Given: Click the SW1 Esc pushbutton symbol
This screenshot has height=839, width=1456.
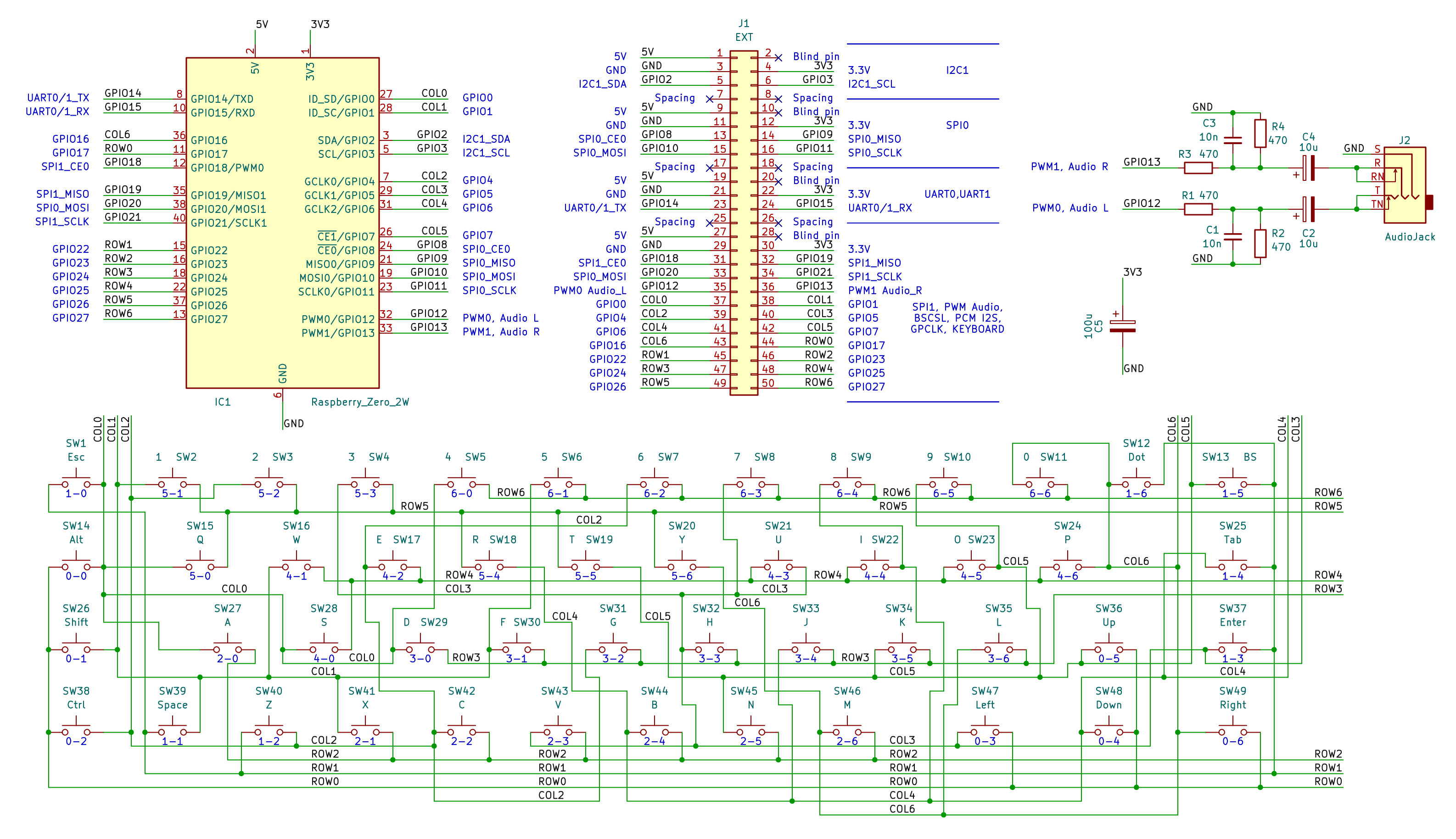Looking at the screenshot, I should coord(76,481).
